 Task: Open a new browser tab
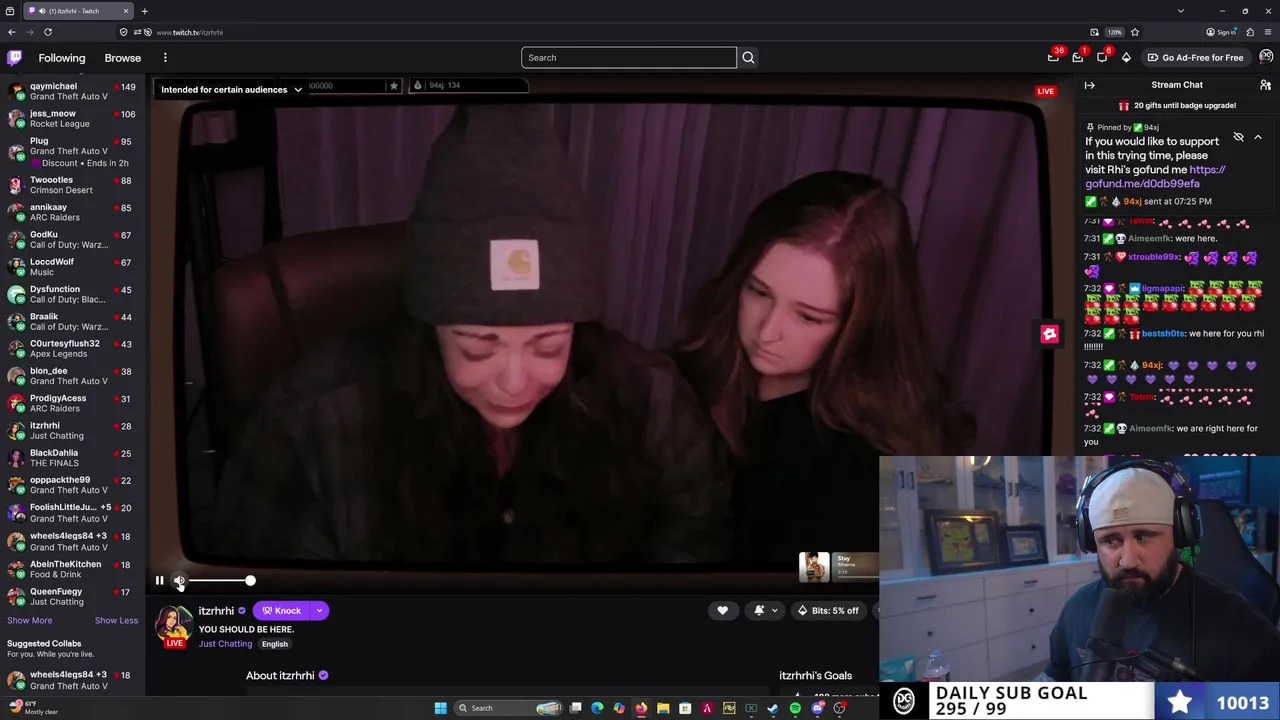144,11
